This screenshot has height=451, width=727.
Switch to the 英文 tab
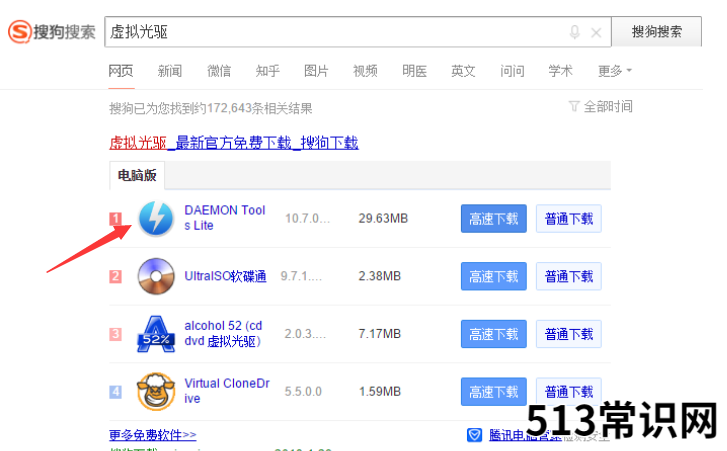coord(463,71)
